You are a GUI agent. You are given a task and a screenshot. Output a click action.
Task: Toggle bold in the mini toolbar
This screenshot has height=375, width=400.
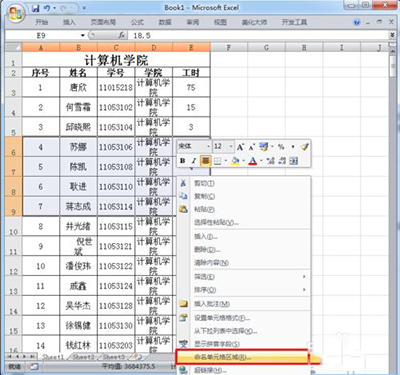coord(182,161)
